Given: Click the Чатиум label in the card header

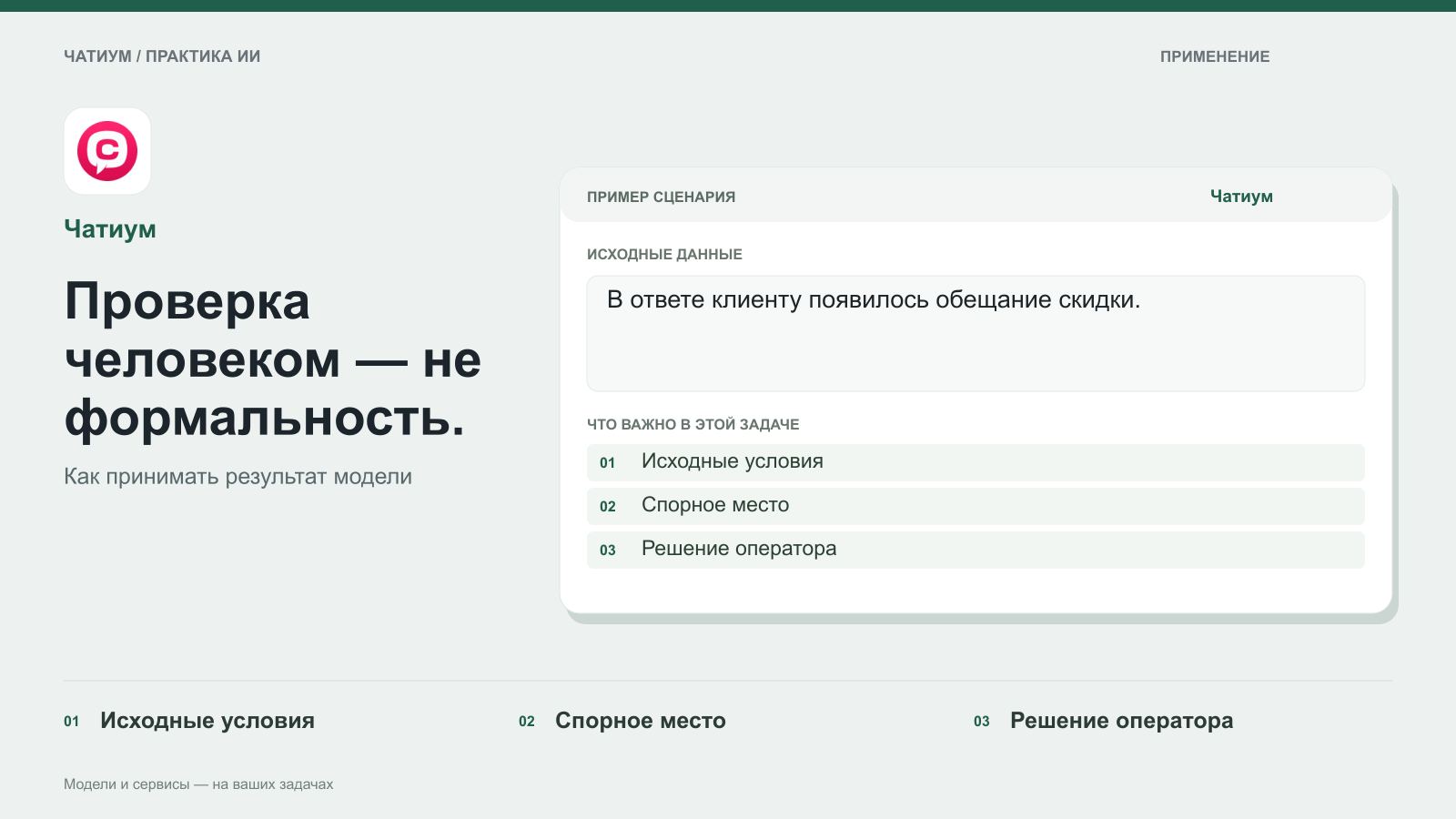Looking at the screenshot, I should [x=1241, y=197].
